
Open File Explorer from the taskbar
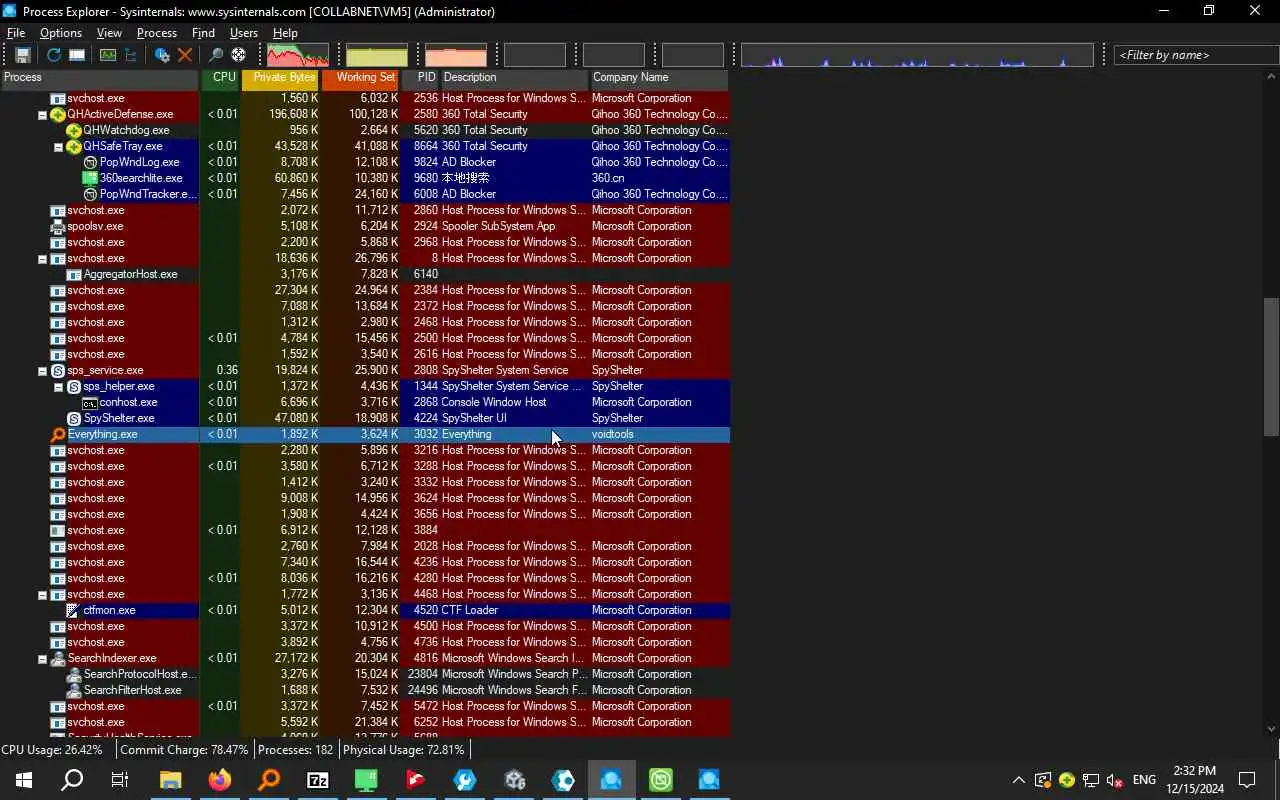coord(171,780)
